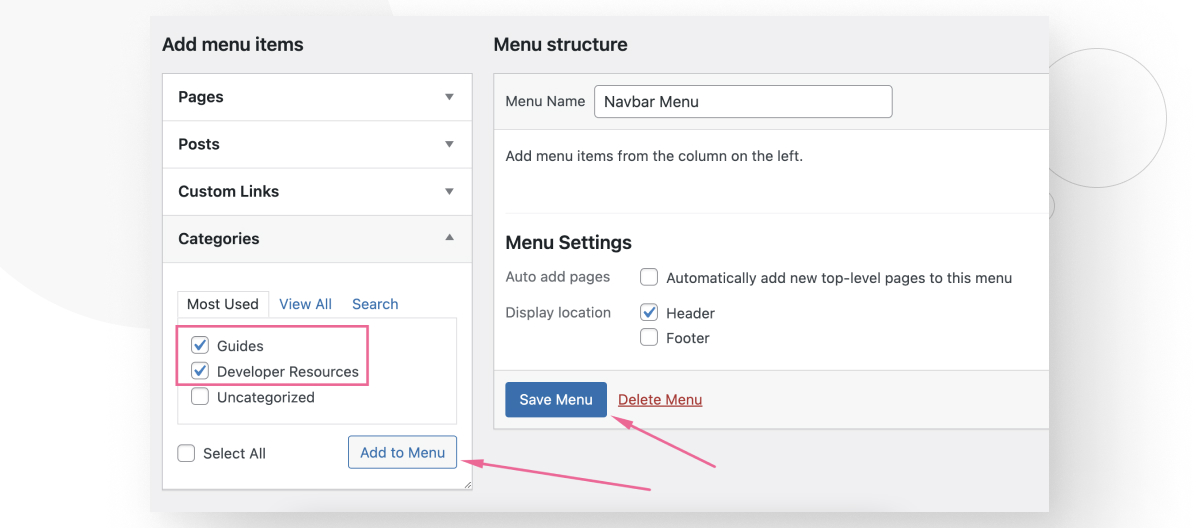Image resolution: width=1200 pixels, height=528 pixels.
Task: Check the Footer display location
Action: [649, 337]
